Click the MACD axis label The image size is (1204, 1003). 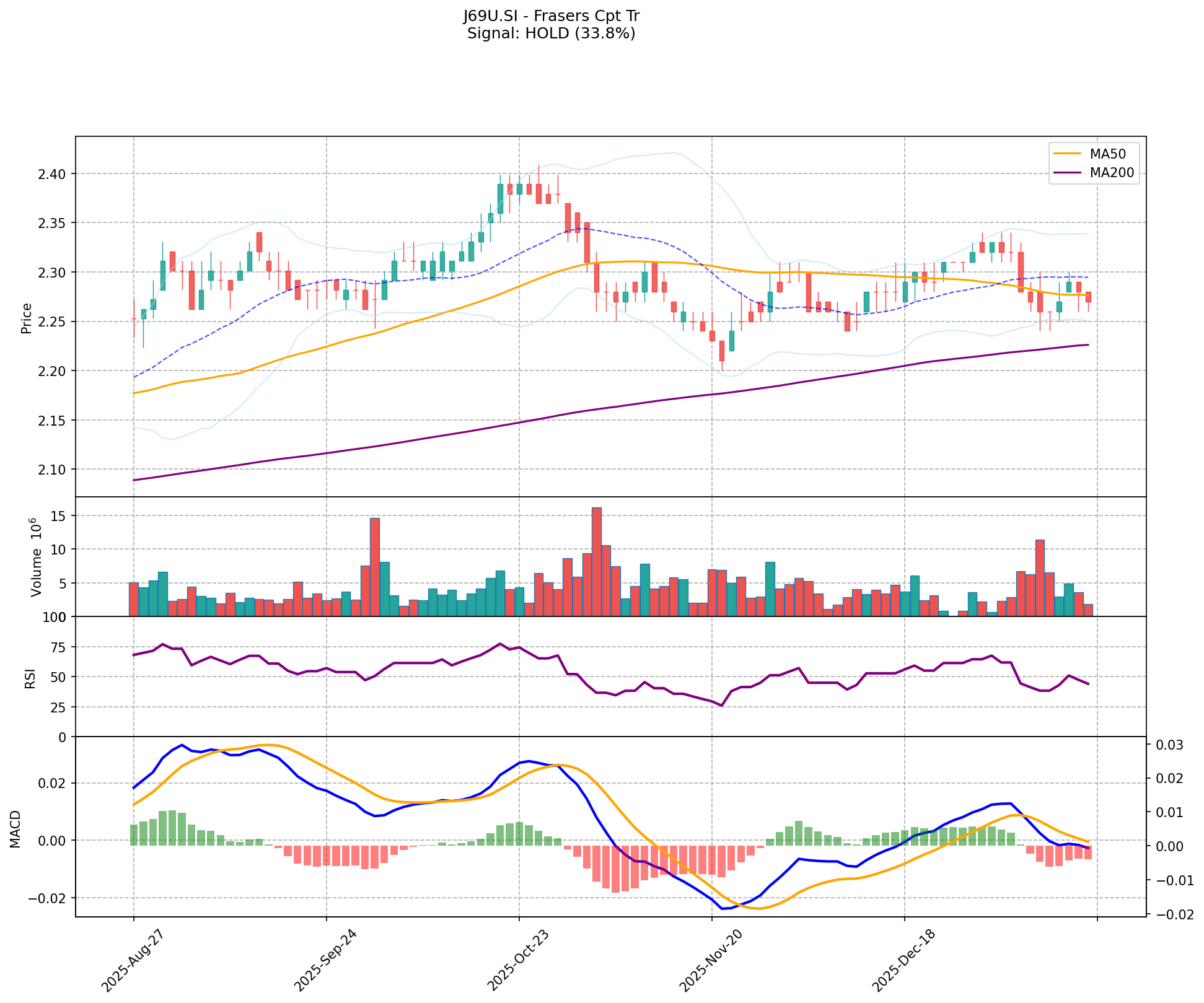pos(15,829)
